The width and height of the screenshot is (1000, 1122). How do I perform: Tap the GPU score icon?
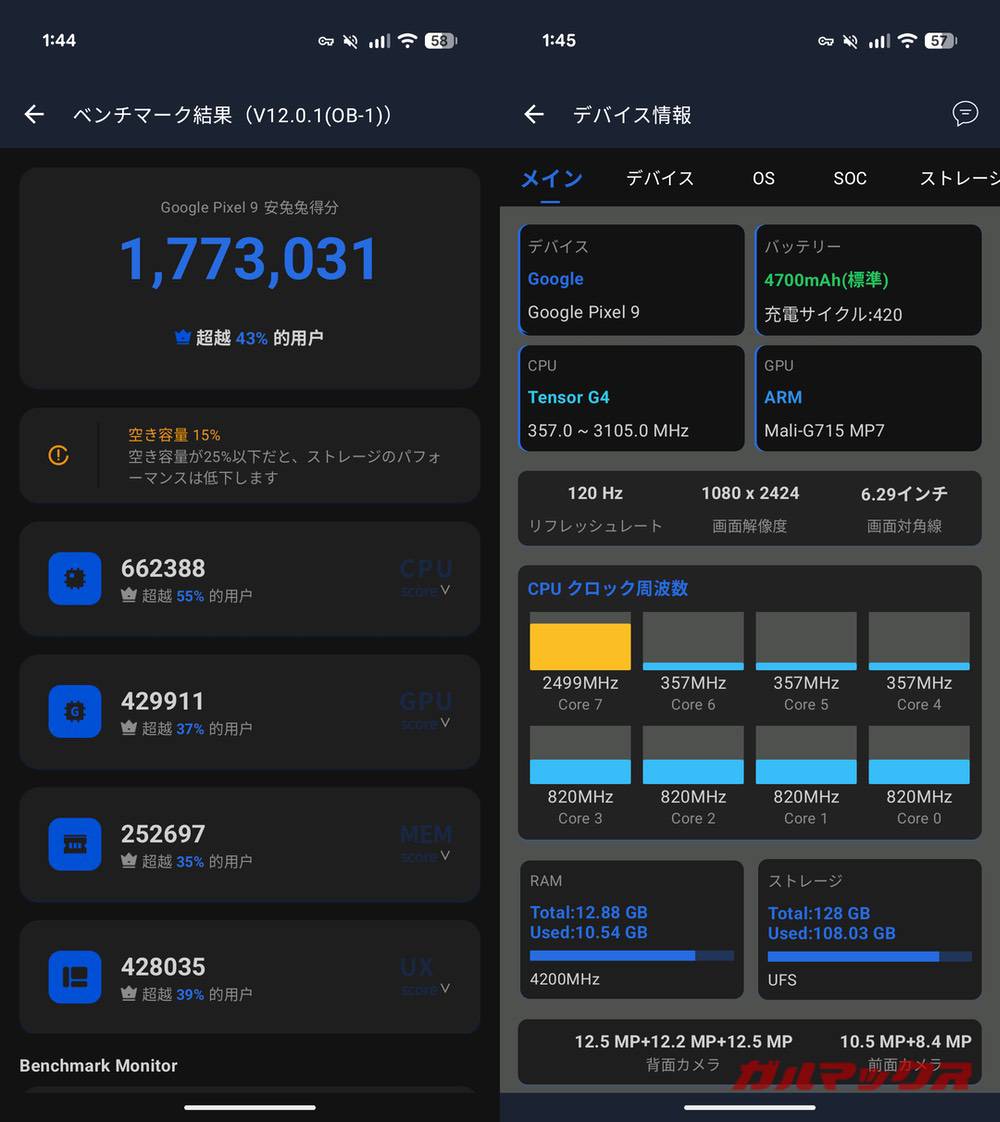tap(75, 711)
